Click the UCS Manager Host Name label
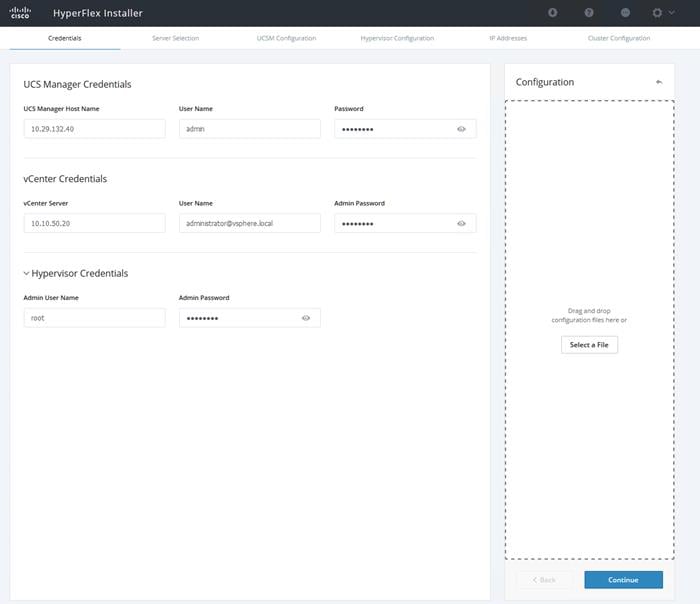The width and height of the screenshot is (700, 604). tap(61, 108)
